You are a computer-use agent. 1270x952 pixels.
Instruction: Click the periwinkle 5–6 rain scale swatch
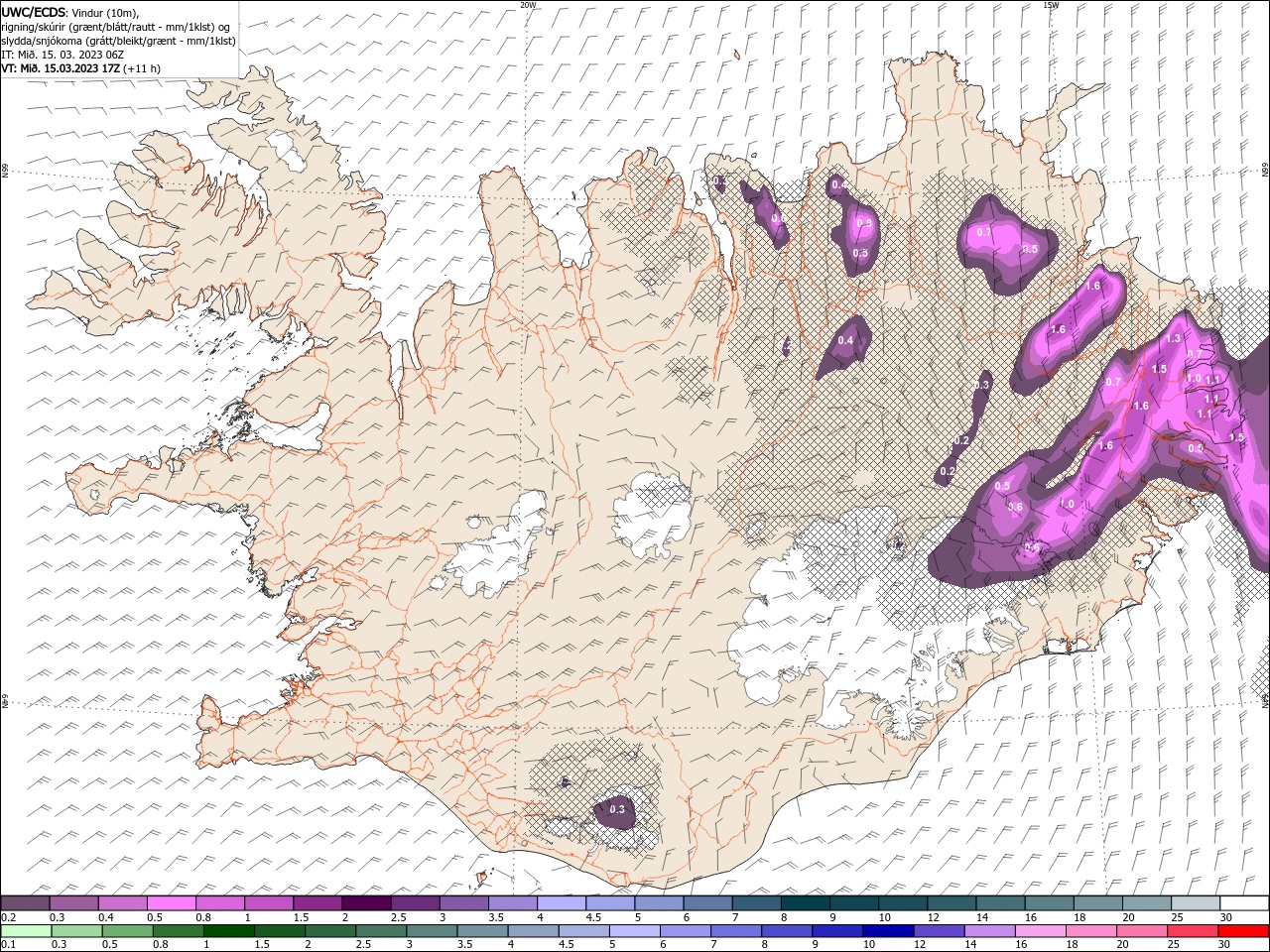[634, 930]
